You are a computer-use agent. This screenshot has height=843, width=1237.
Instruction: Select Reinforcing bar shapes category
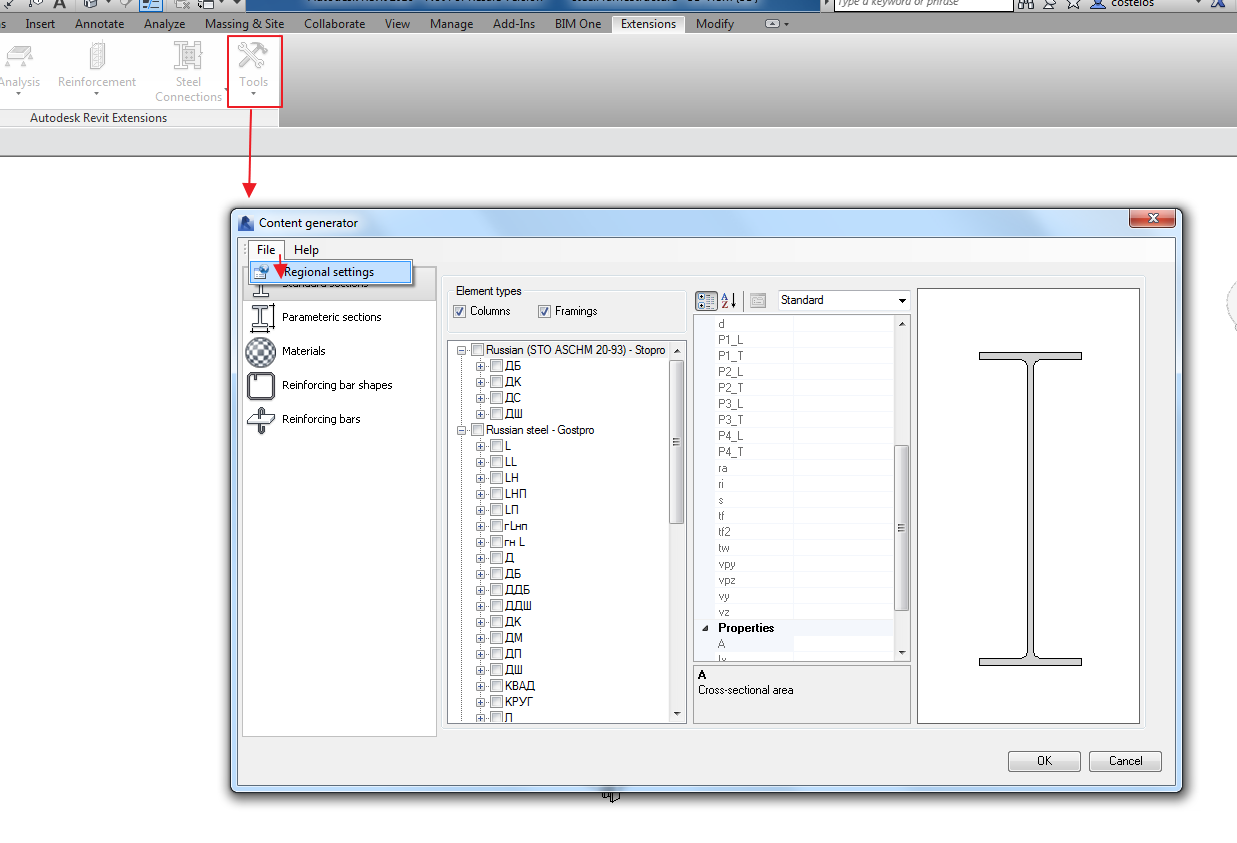[x=336, y=385]
